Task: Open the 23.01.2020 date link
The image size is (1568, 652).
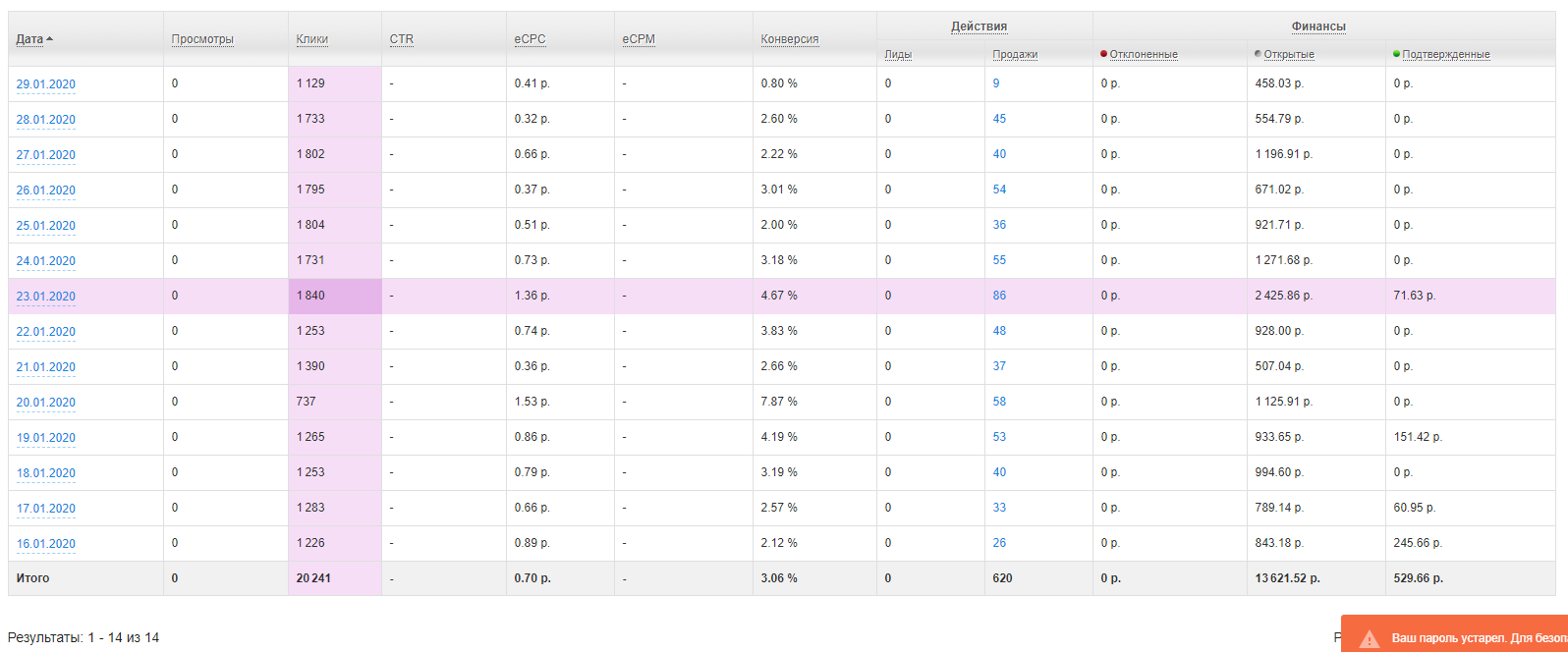Action: pos(45,297)
